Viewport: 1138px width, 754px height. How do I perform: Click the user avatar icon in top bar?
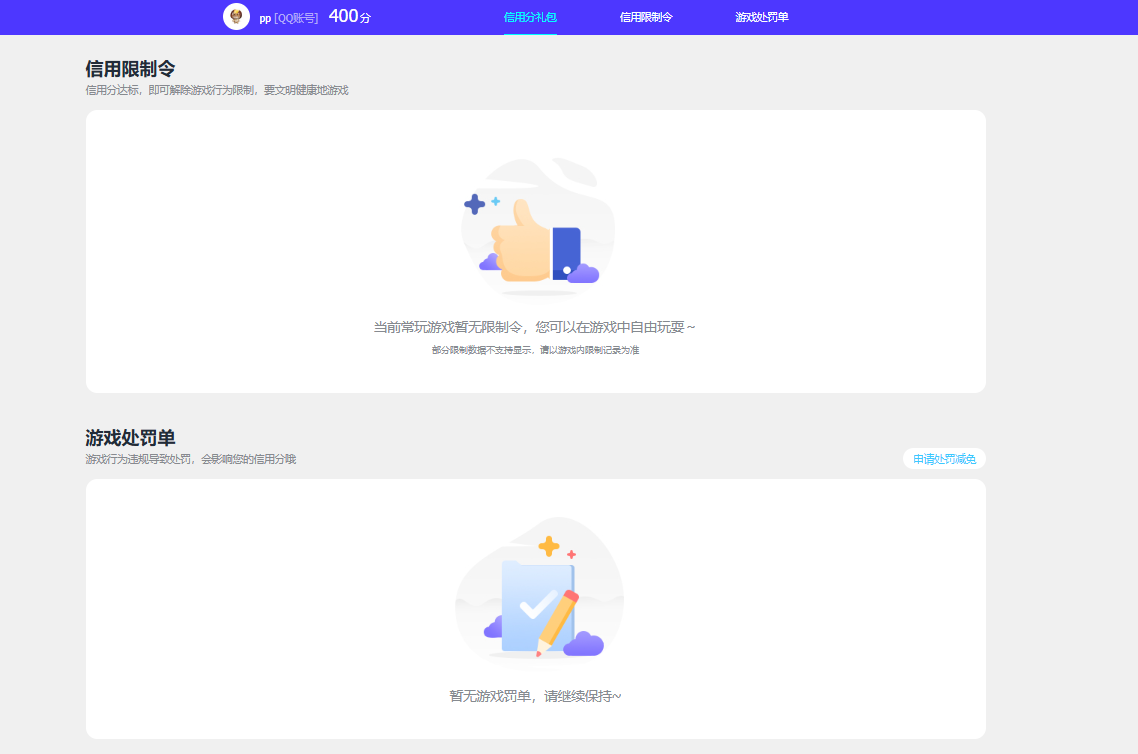click(x=236, y=16)
